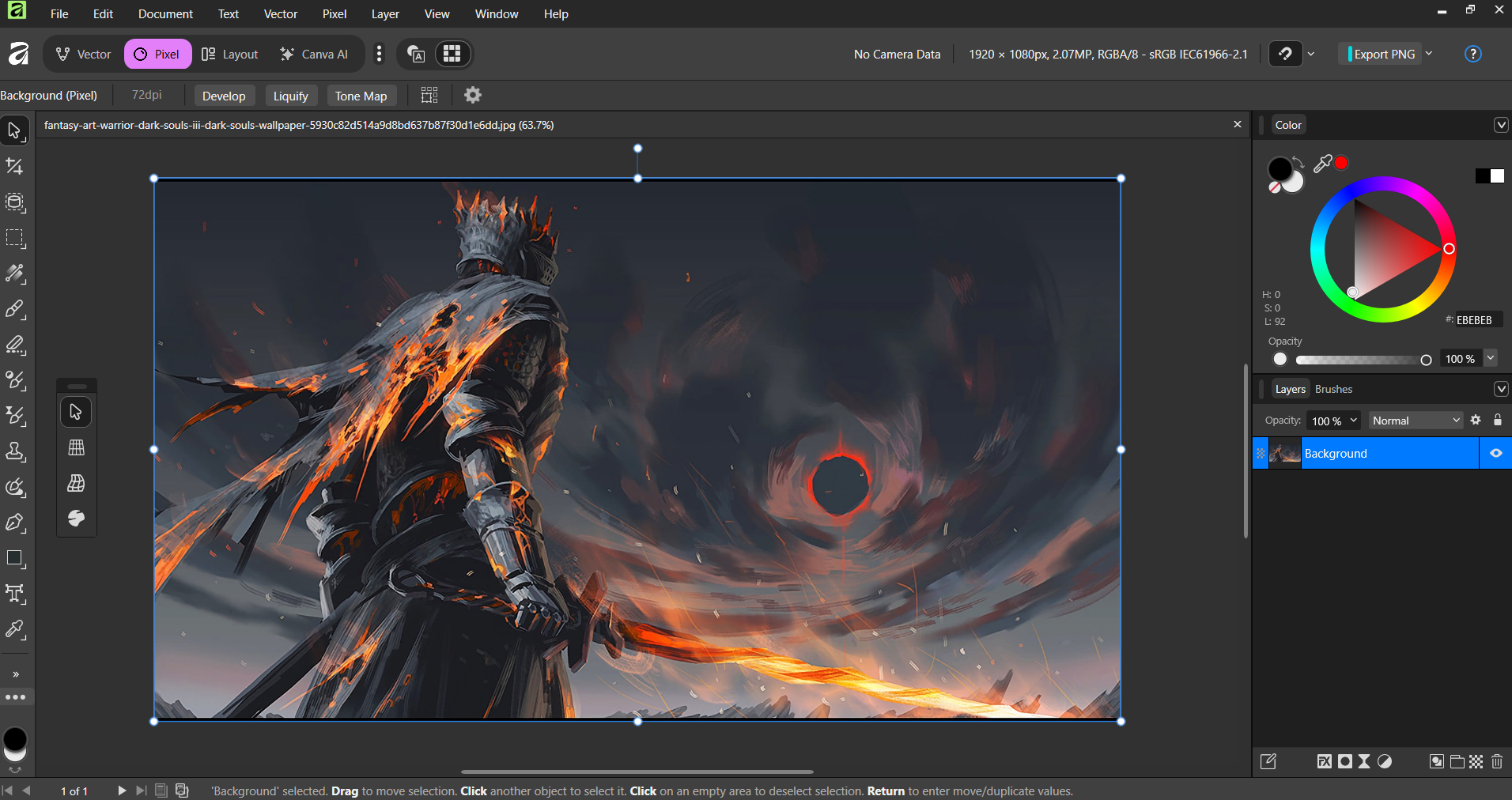Select the Rectangular Marquee tool
This screenshot has width=1512, height=800.
(x=15, y=238)
